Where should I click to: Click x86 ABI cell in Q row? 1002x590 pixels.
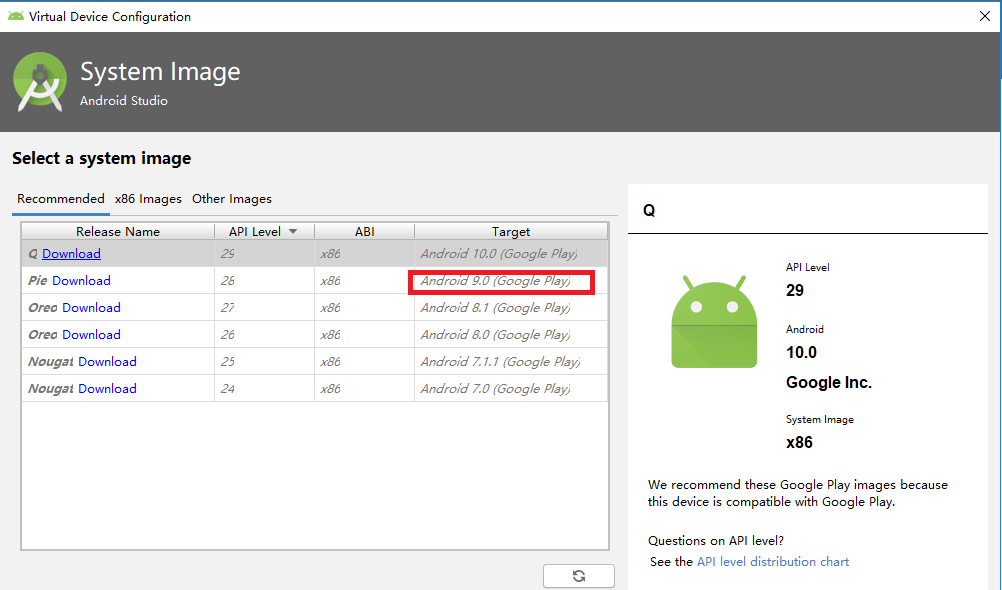[x=364, y=254]
